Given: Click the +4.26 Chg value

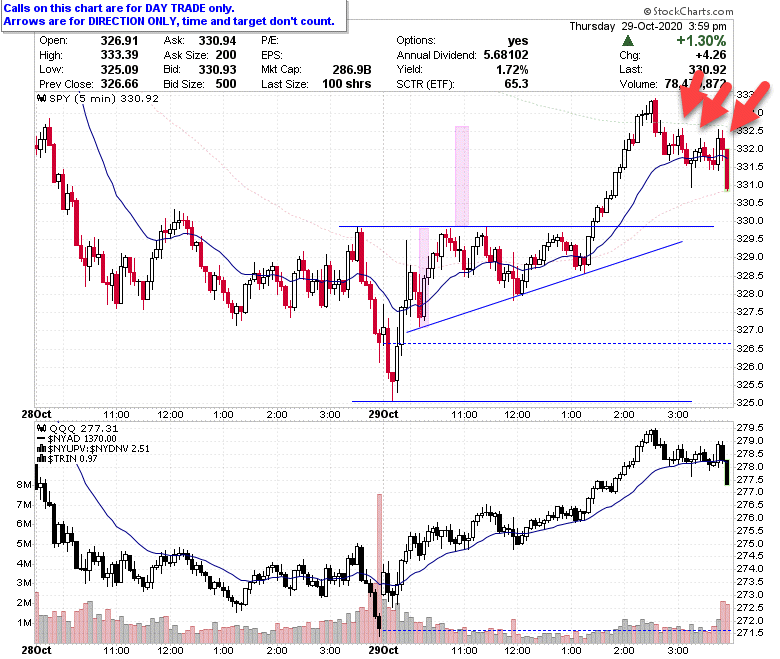Looking at the screenshot, I should [x=711, y=55].
